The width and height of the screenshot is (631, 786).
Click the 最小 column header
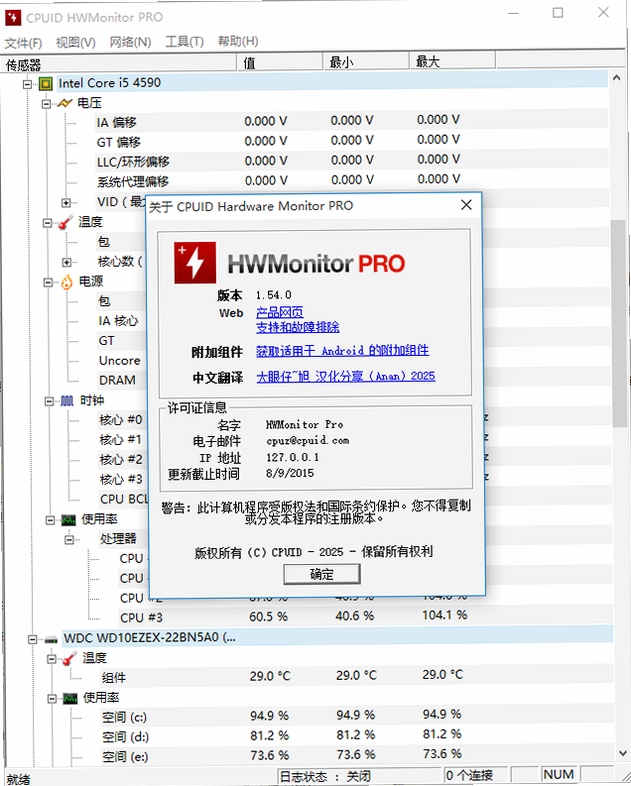click(x=366, y=61)
